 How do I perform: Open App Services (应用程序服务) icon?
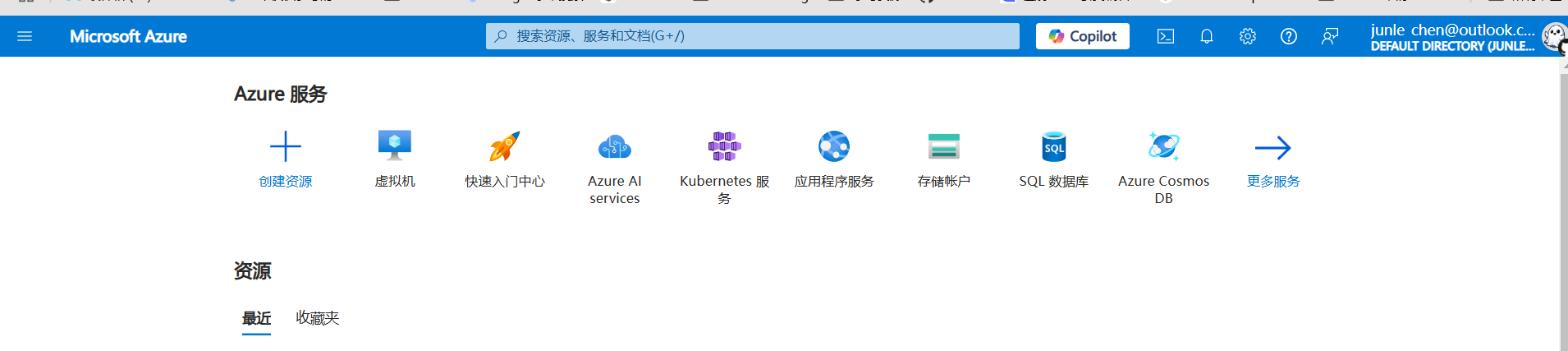pyautogui.click(x=834, y=147)
